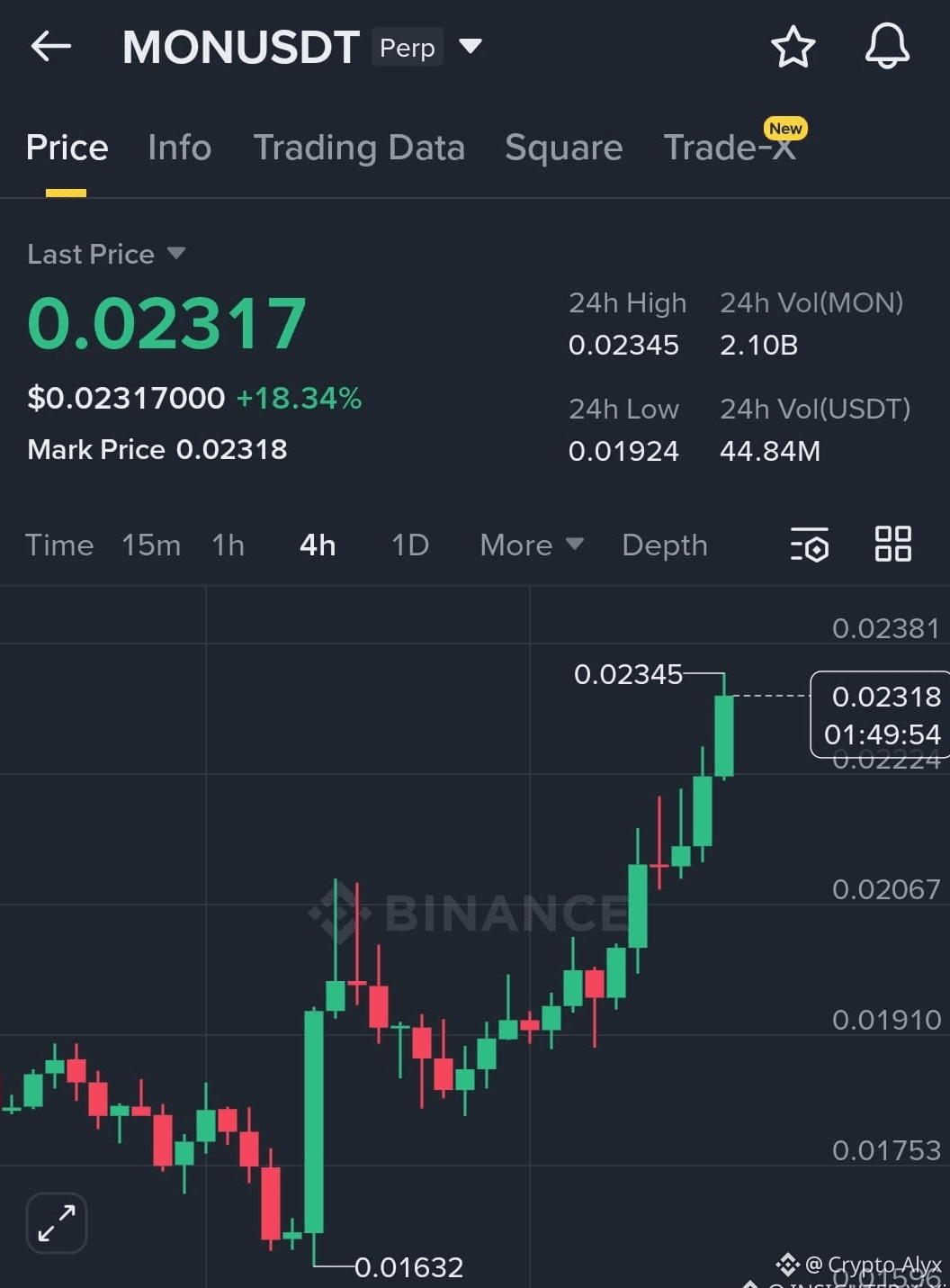Image resolution: width=950 pixels, height=1288 pixels.
Task: Select the 1D chart interval
Action: 410,545
